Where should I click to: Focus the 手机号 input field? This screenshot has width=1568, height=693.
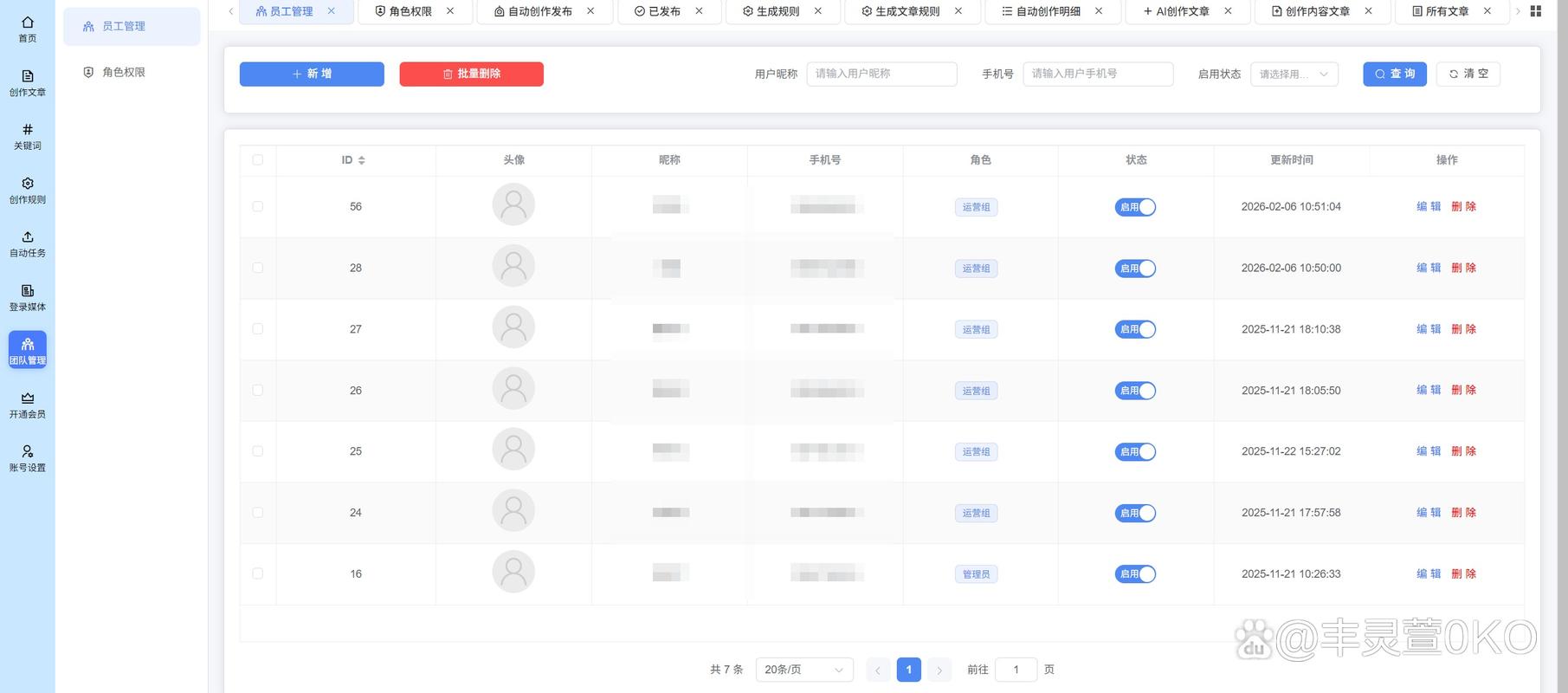pos(1098,74)
